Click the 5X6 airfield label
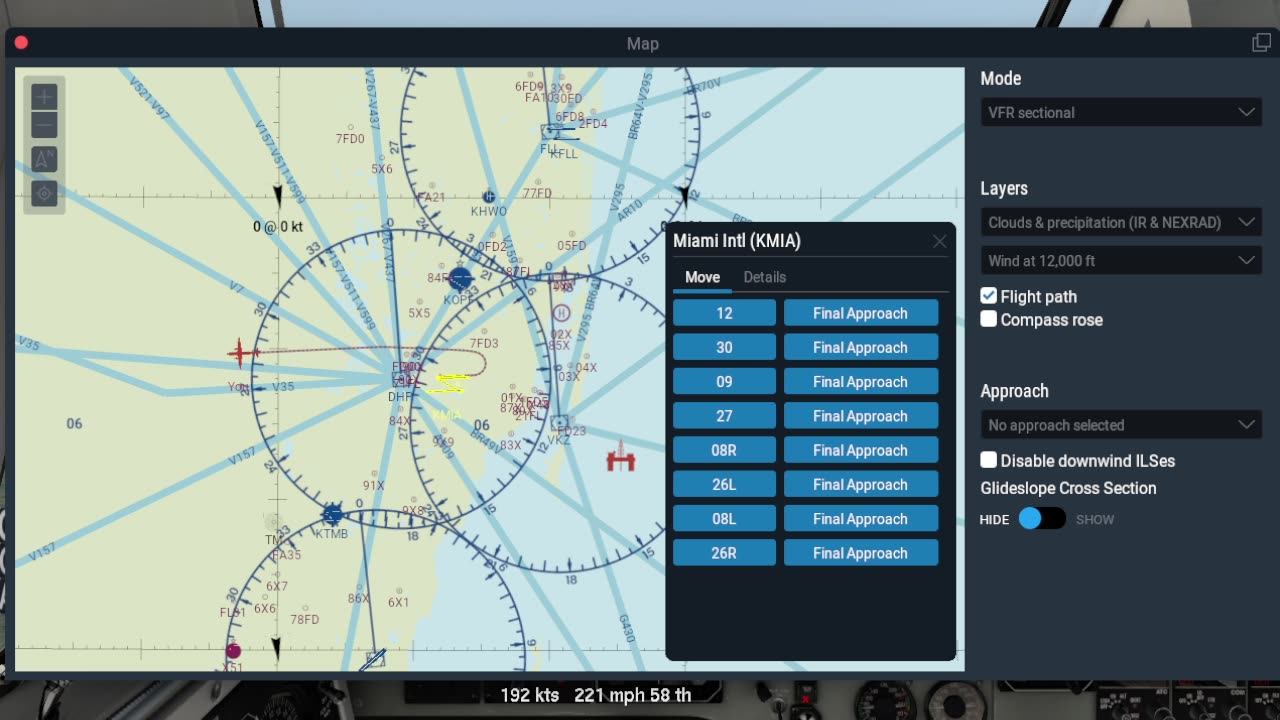The image size is (1280, 720). (x=382, y=169)
